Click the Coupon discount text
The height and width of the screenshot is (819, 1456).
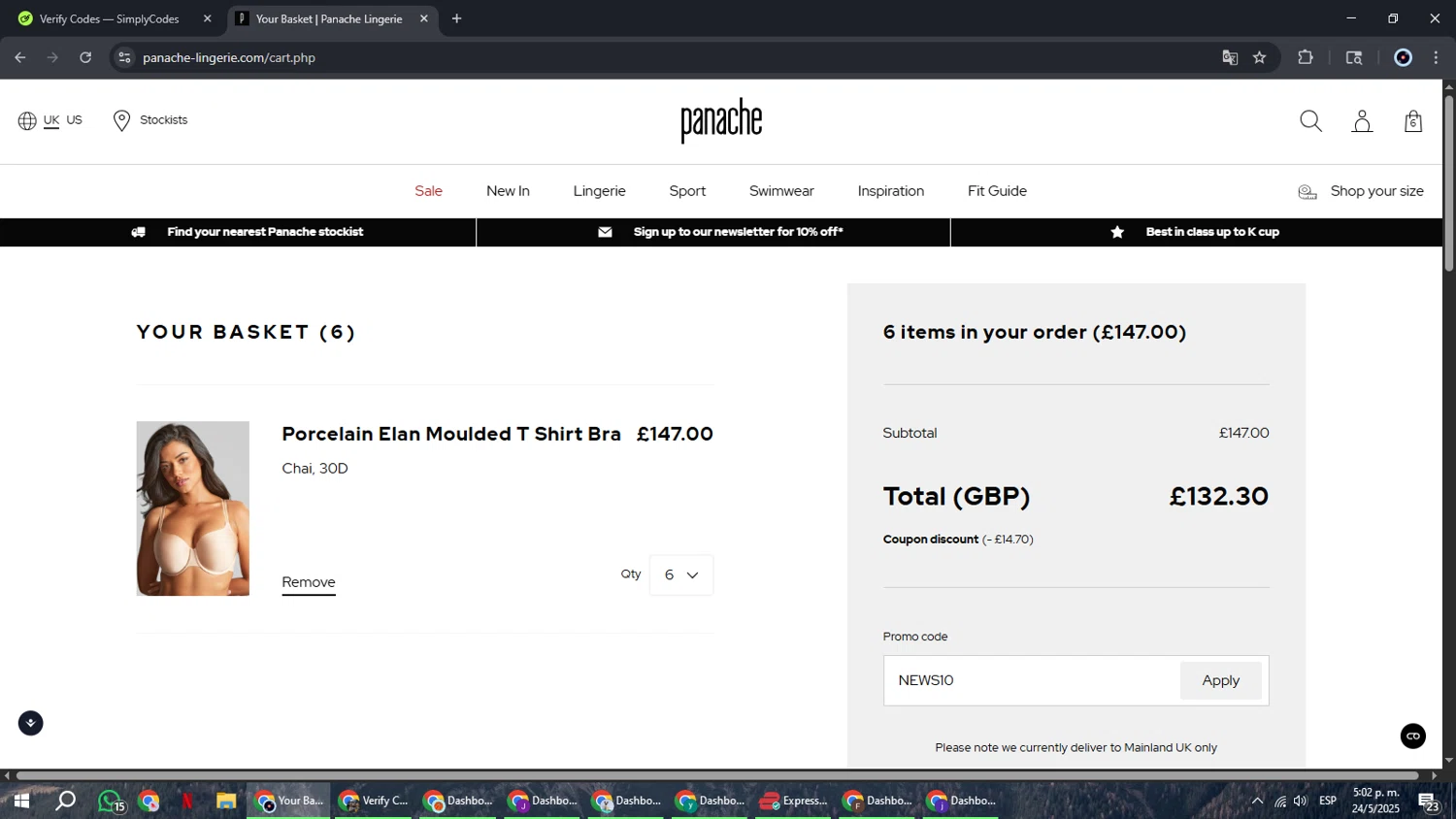tap(958, 540)
